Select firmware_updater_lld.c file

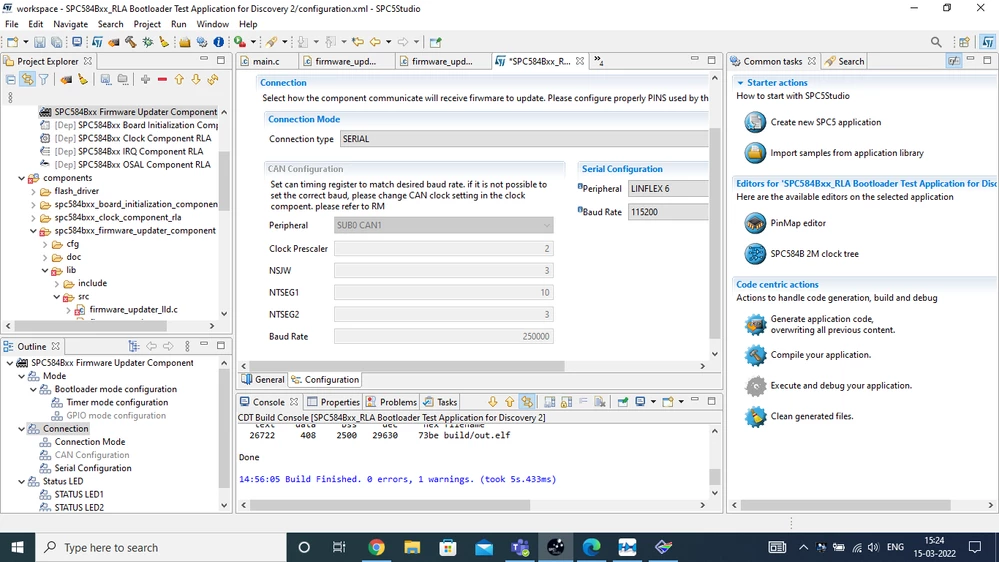(x=133, y=310)
